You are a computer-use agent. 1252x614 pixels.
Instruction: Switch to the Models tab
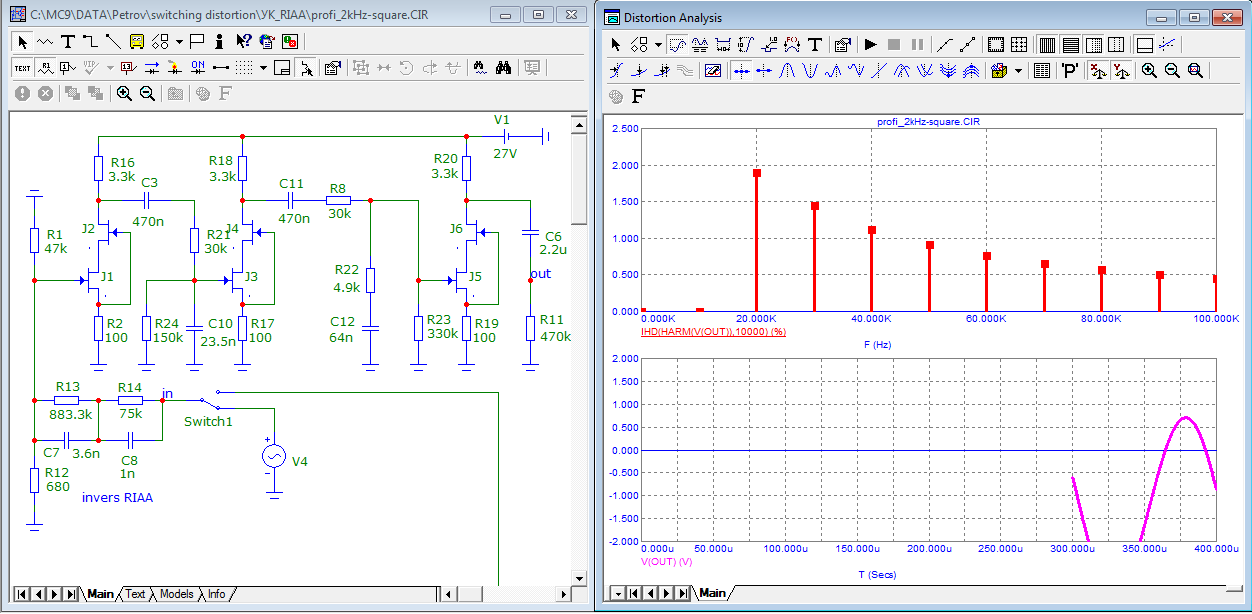[x=176, y=594]
